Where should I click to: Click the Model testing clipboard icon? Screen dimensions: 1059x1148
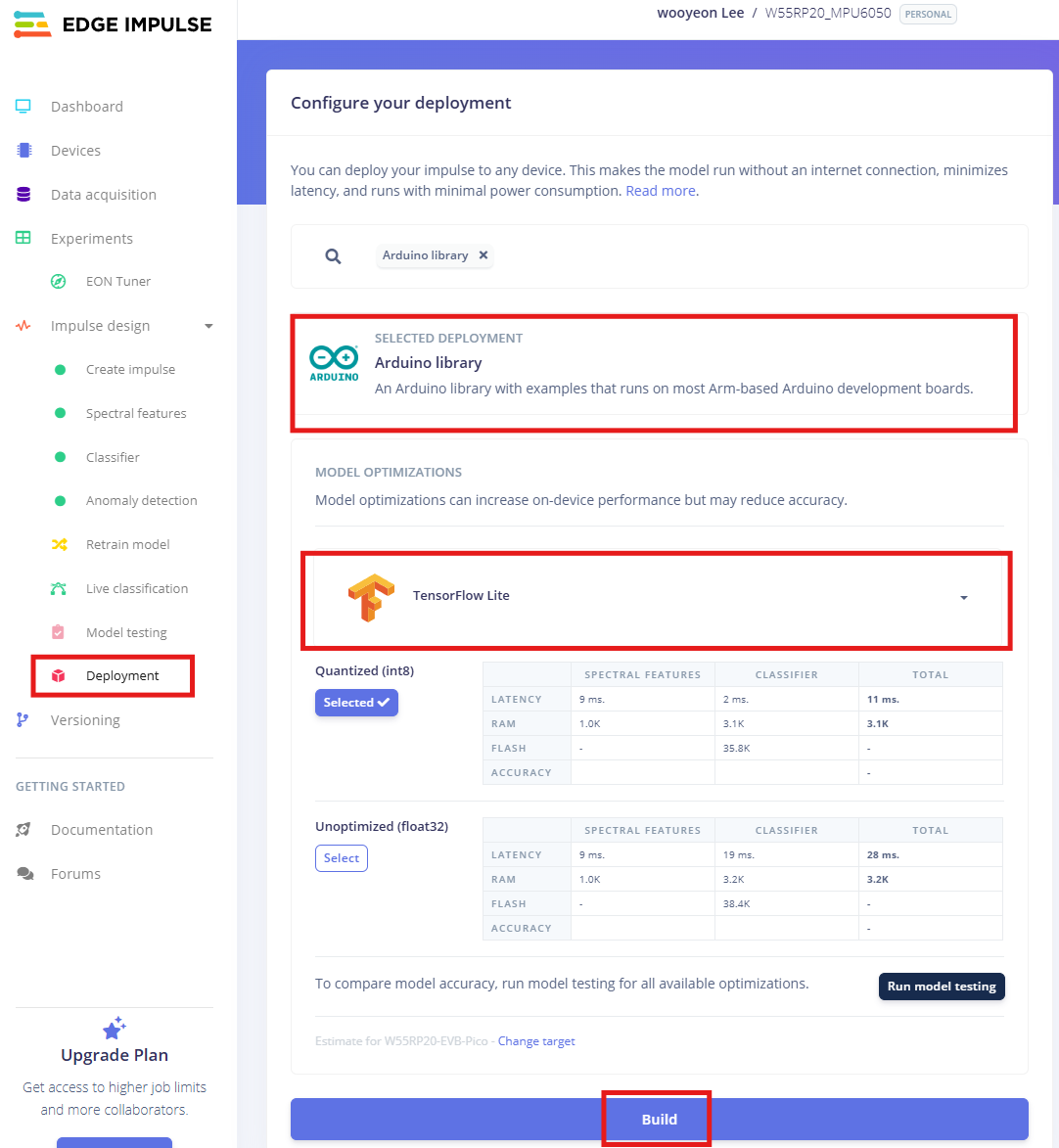coord(59,632)
